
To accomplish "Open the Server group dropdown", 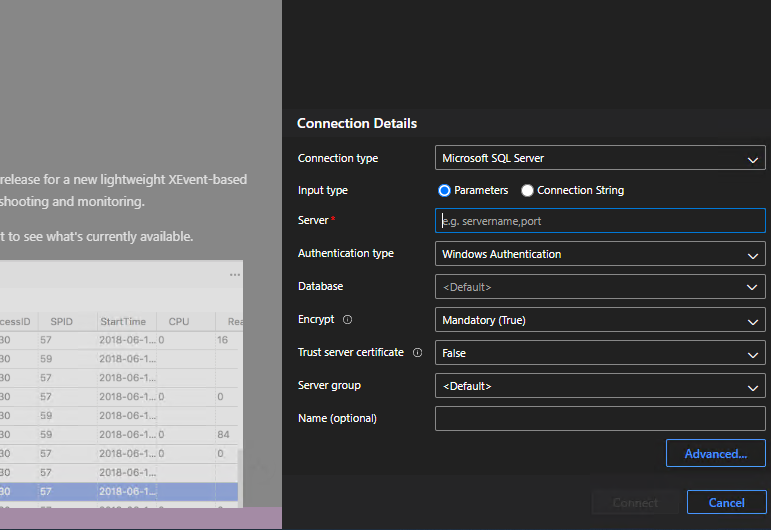I will click(x=600, y=386).
